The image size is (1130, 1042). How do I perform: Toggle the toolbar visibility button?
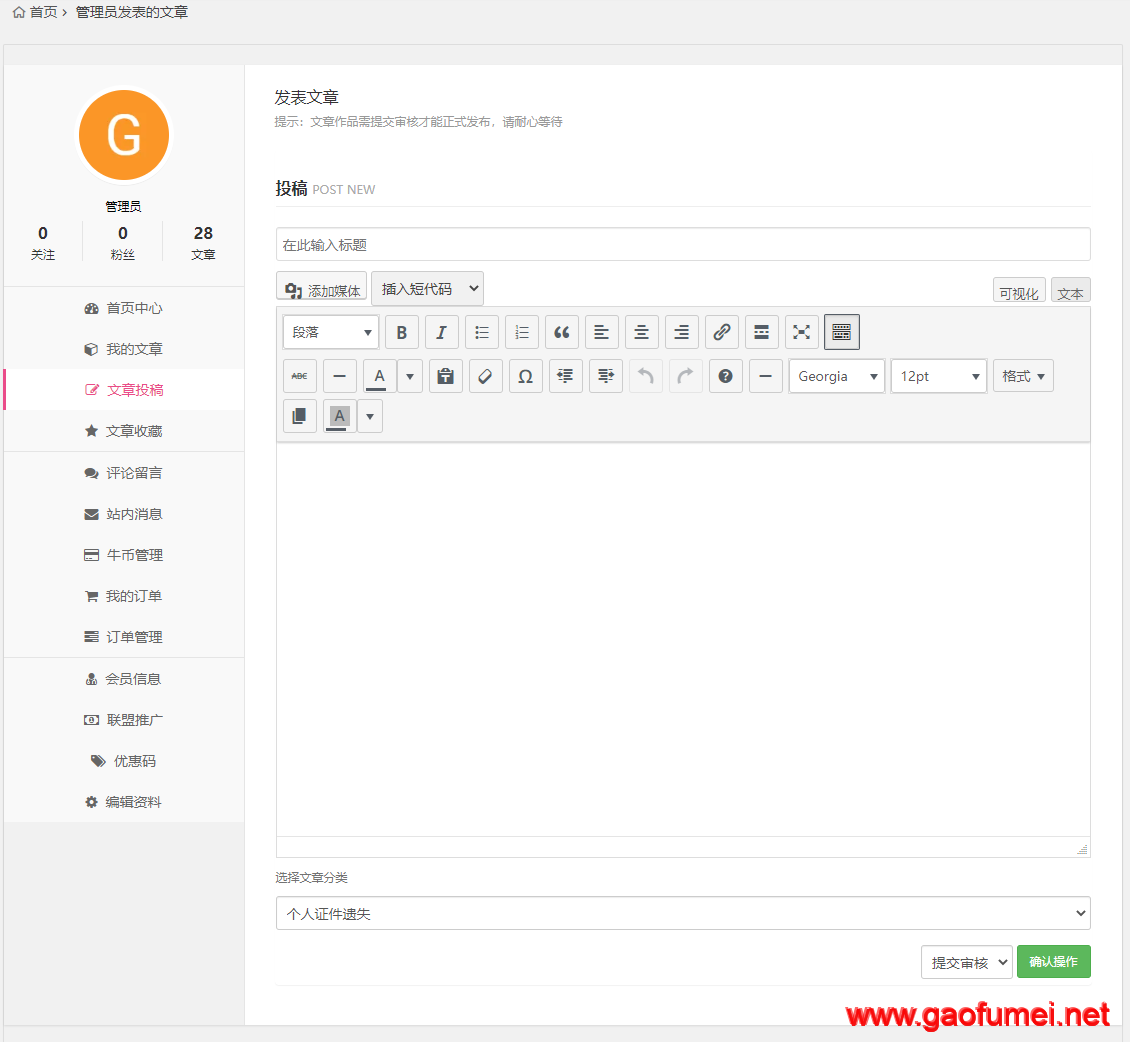[842, 332]
